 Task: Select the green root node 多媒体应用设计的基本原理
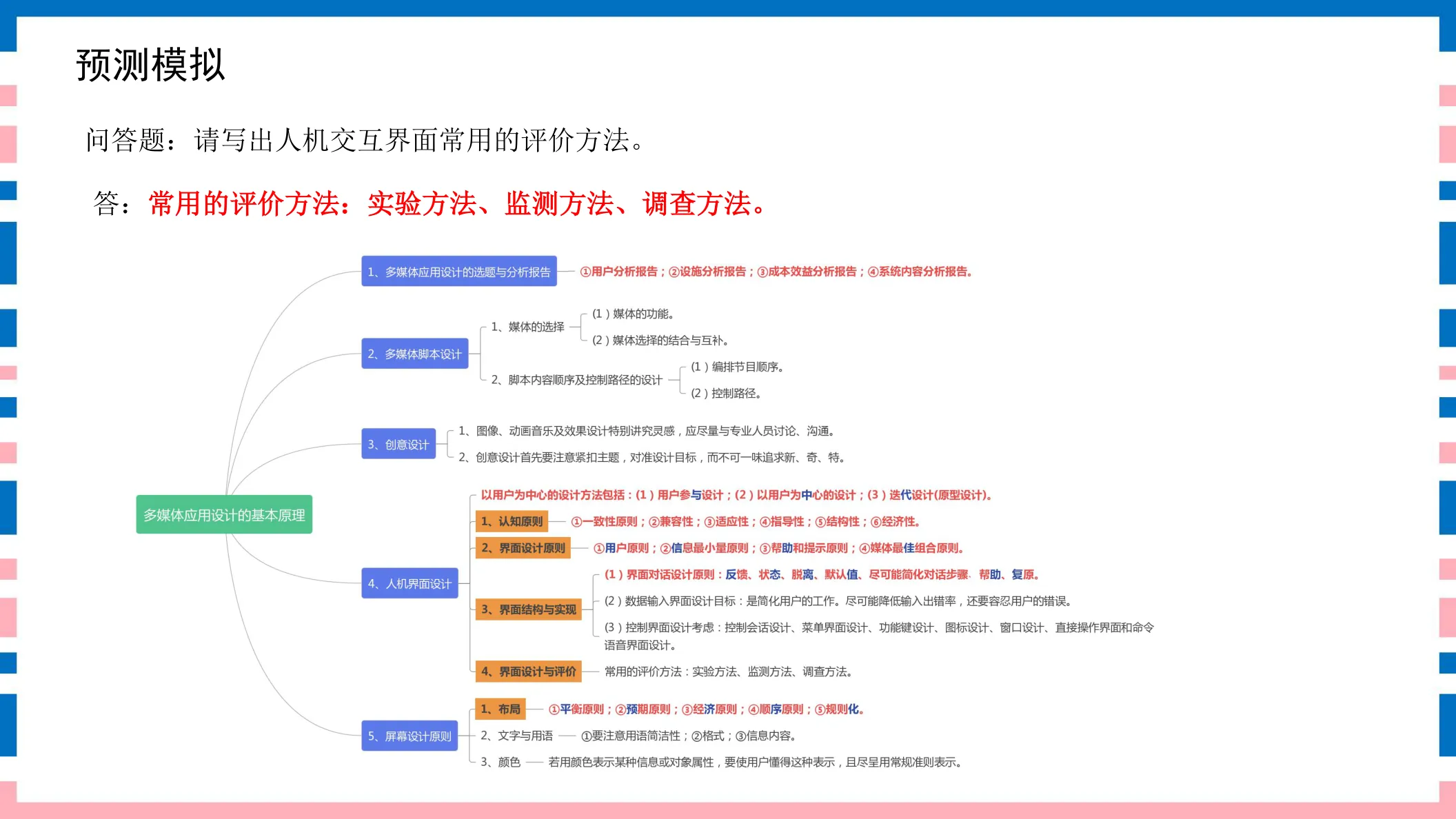224,514
